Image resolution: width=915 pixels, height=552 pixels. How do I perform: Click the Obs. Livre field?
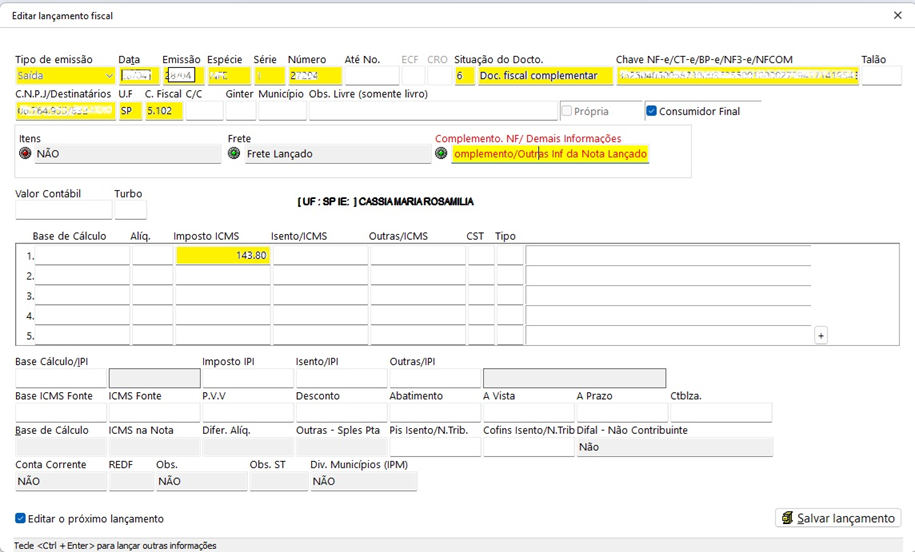pos(433,111)
